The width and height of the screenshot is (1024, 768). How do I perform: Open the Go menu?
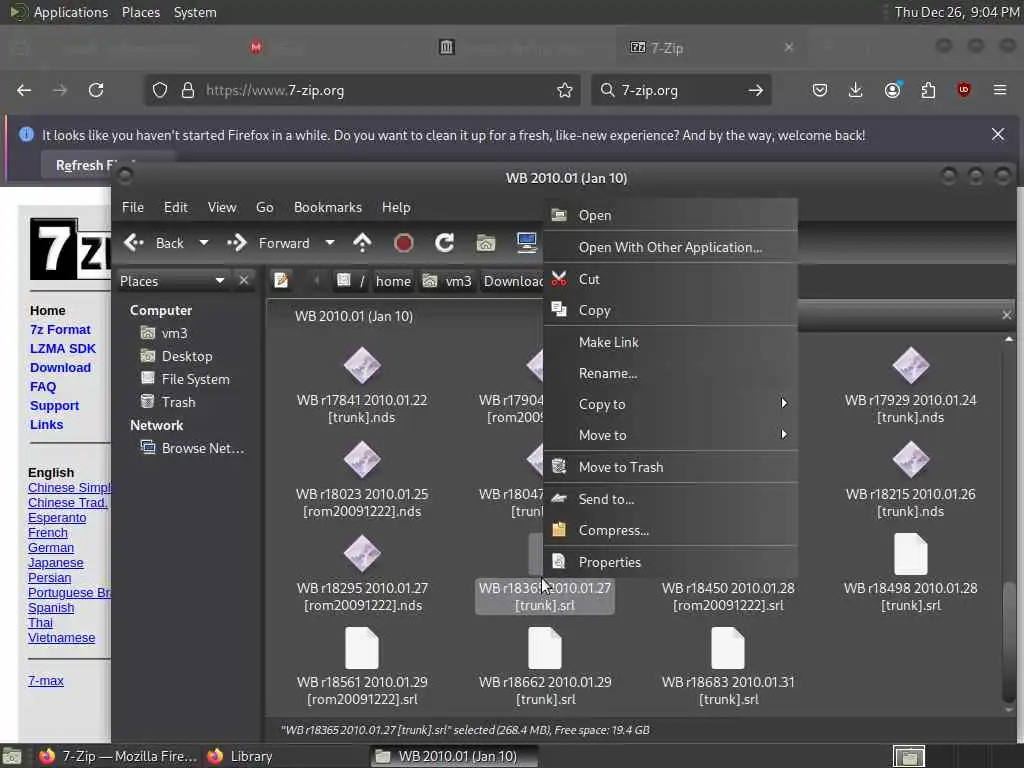point(264,207)
